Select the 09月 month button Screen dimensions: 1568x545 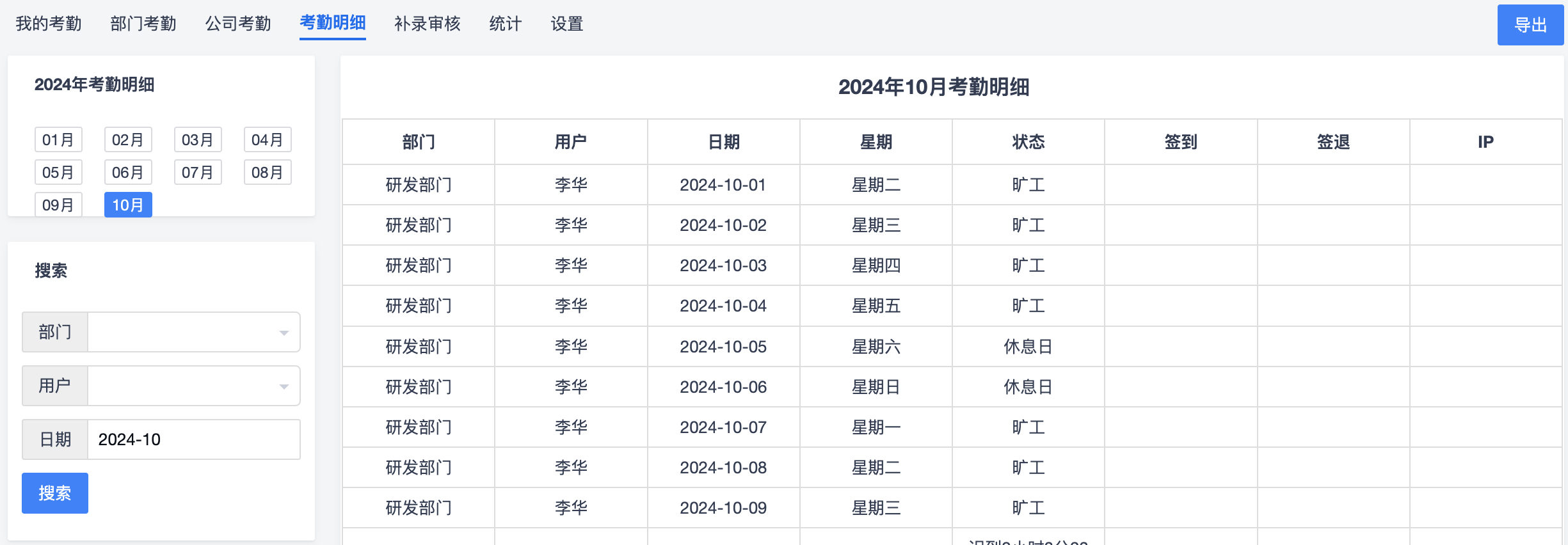click(58, 205)
